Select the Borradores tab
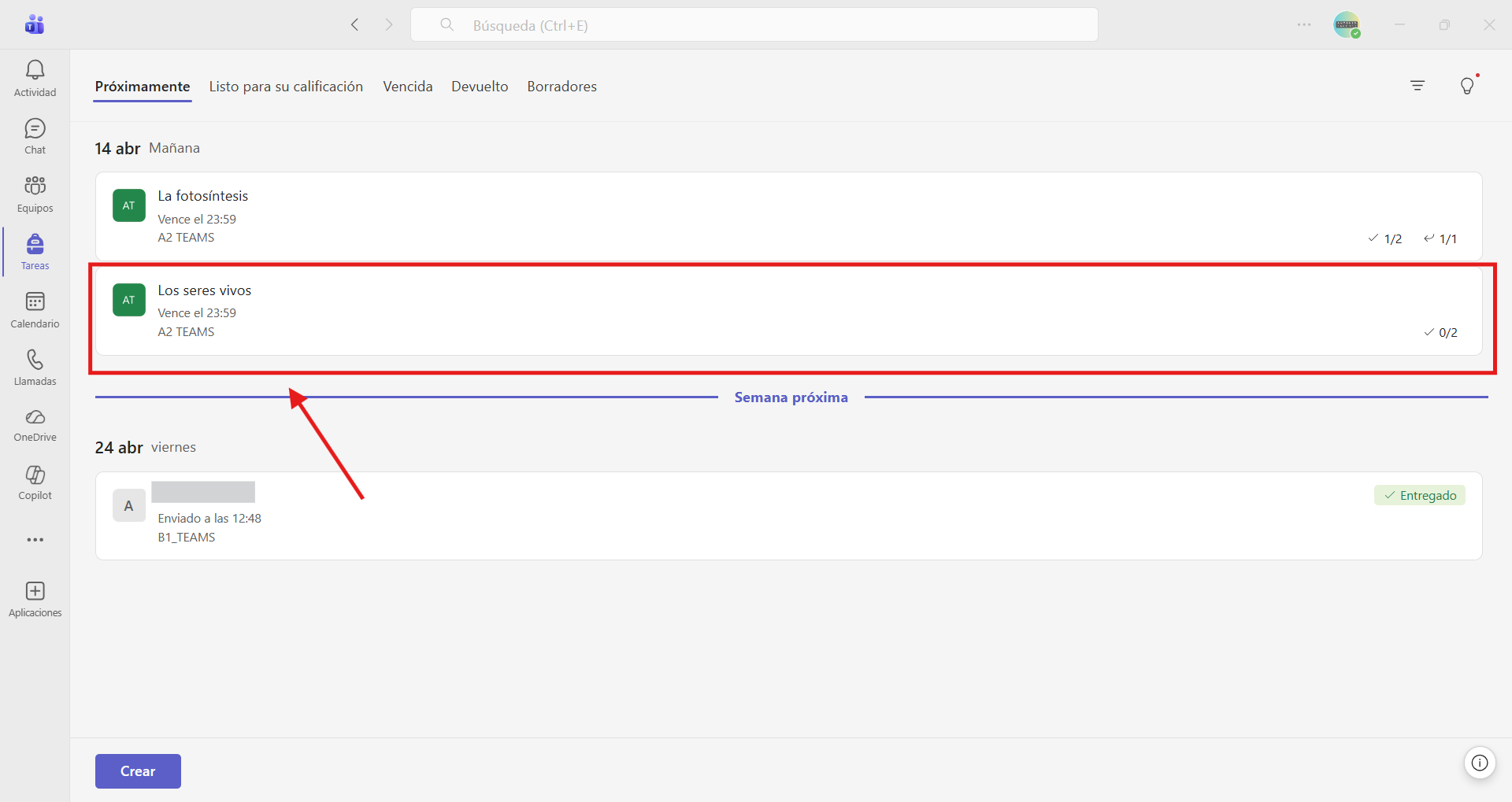 coord(562,87)
